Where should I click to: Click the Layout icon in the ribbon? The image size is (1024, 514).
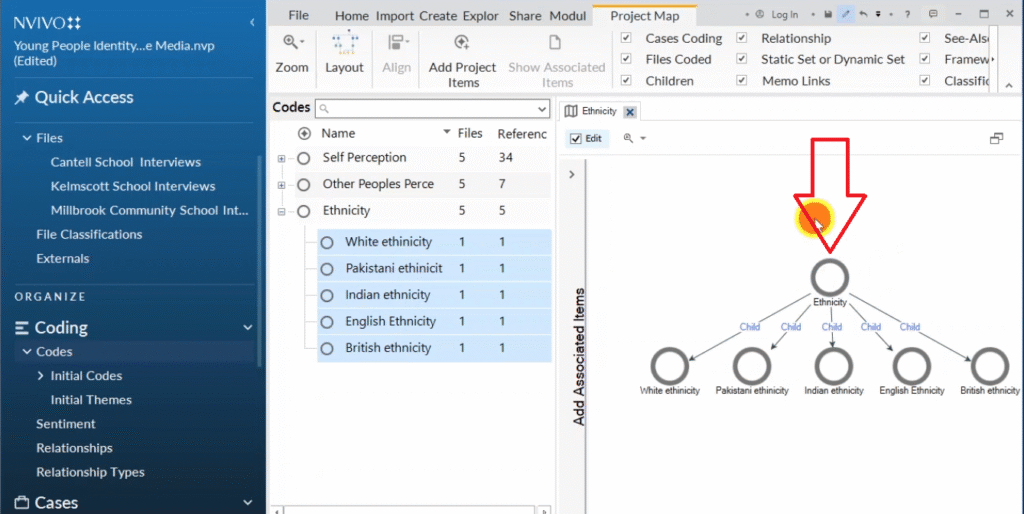click(x=344, y=52)
